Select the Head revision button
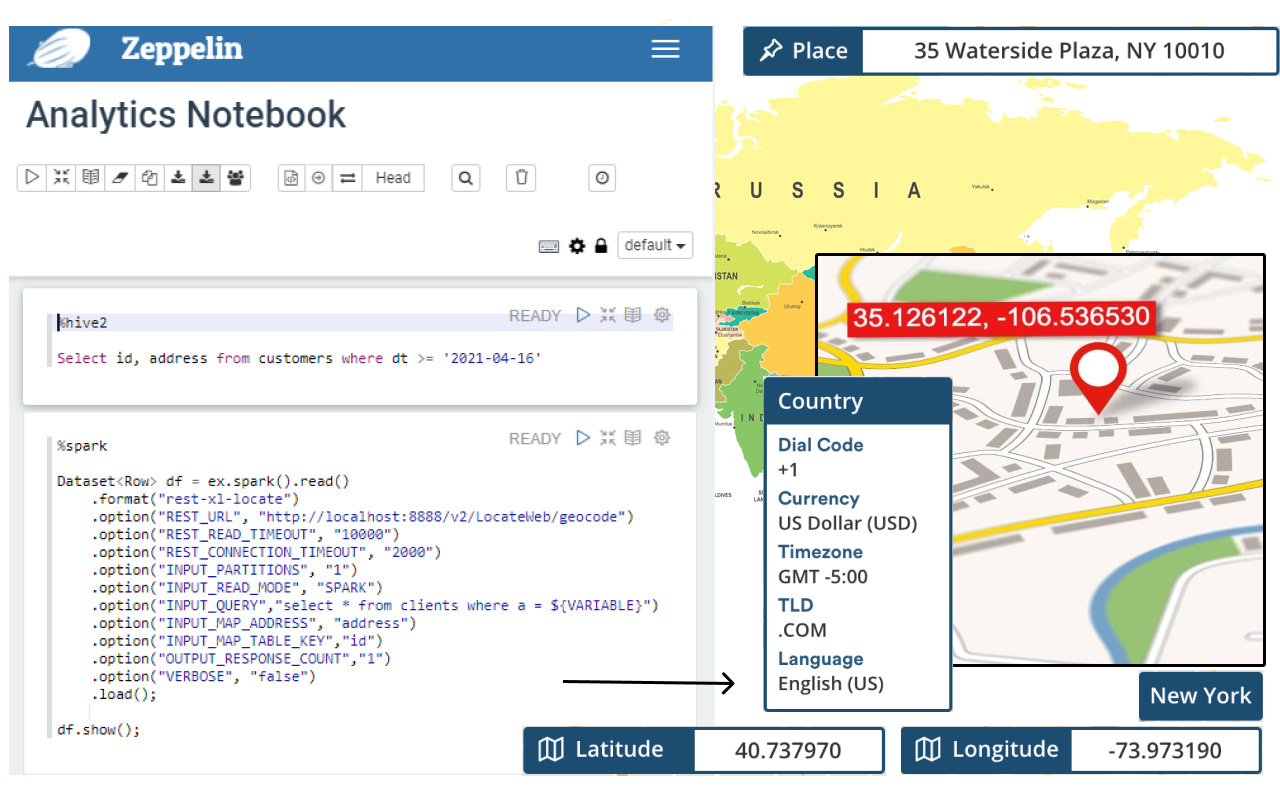Viewport: 1280px width, 800px height. pos(393,178)
